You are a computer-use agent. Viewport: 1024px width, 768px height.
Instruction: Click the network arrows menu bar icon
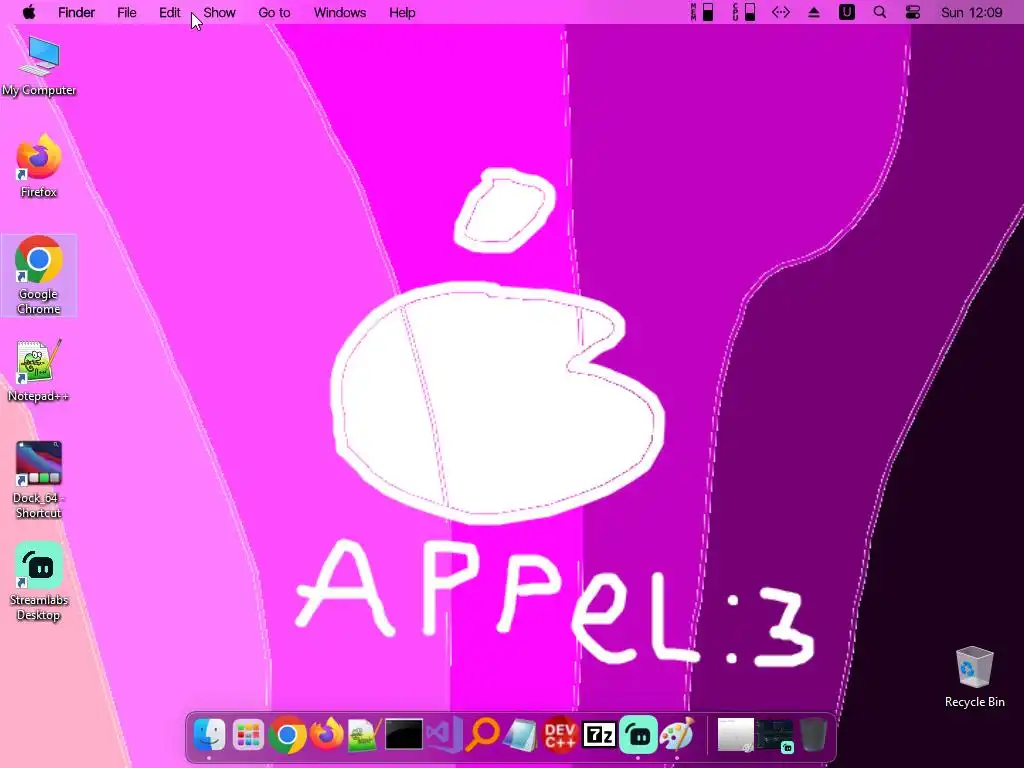click(781, 12)
